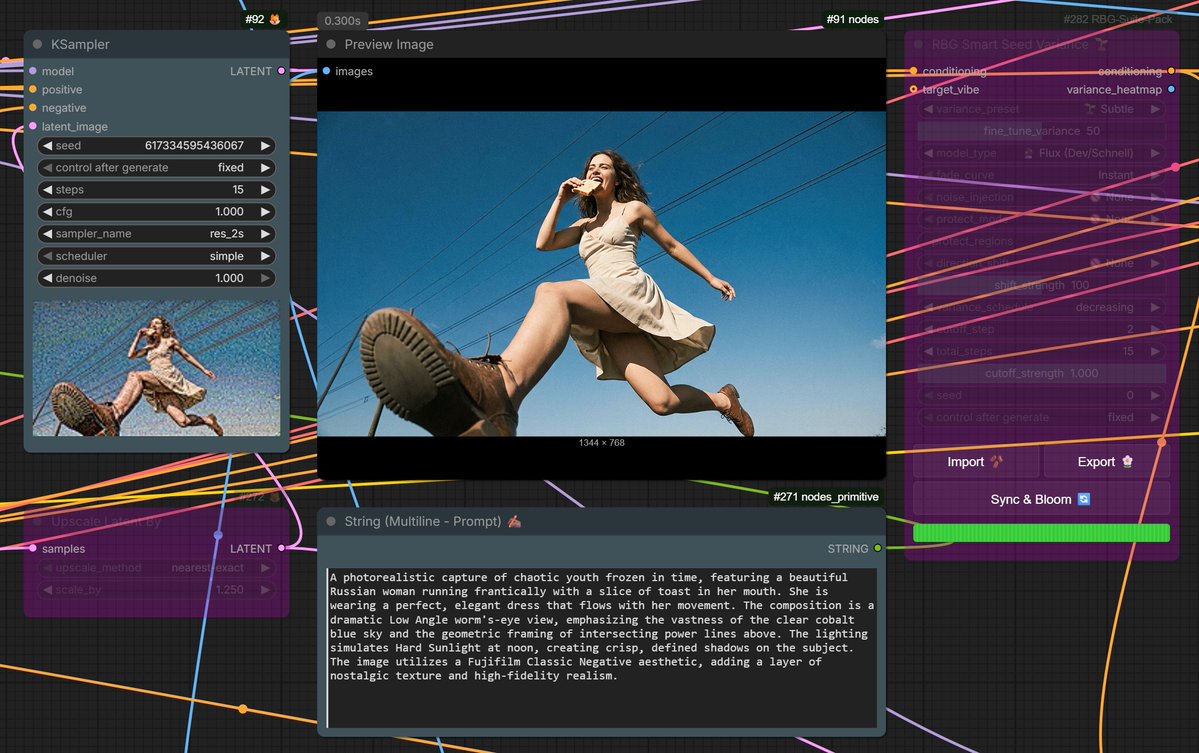
Task: Click the Export button
Action: click(1106, 462)
